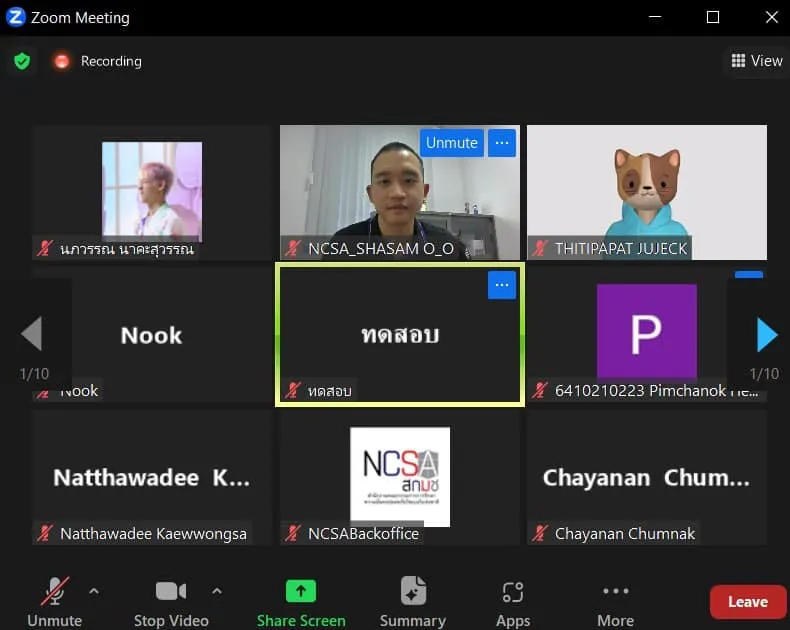Image resolution: width=790 pixels, height=630 pixels.
Task: Open more options on ทดสอบ tile
Action: (502, 285)
